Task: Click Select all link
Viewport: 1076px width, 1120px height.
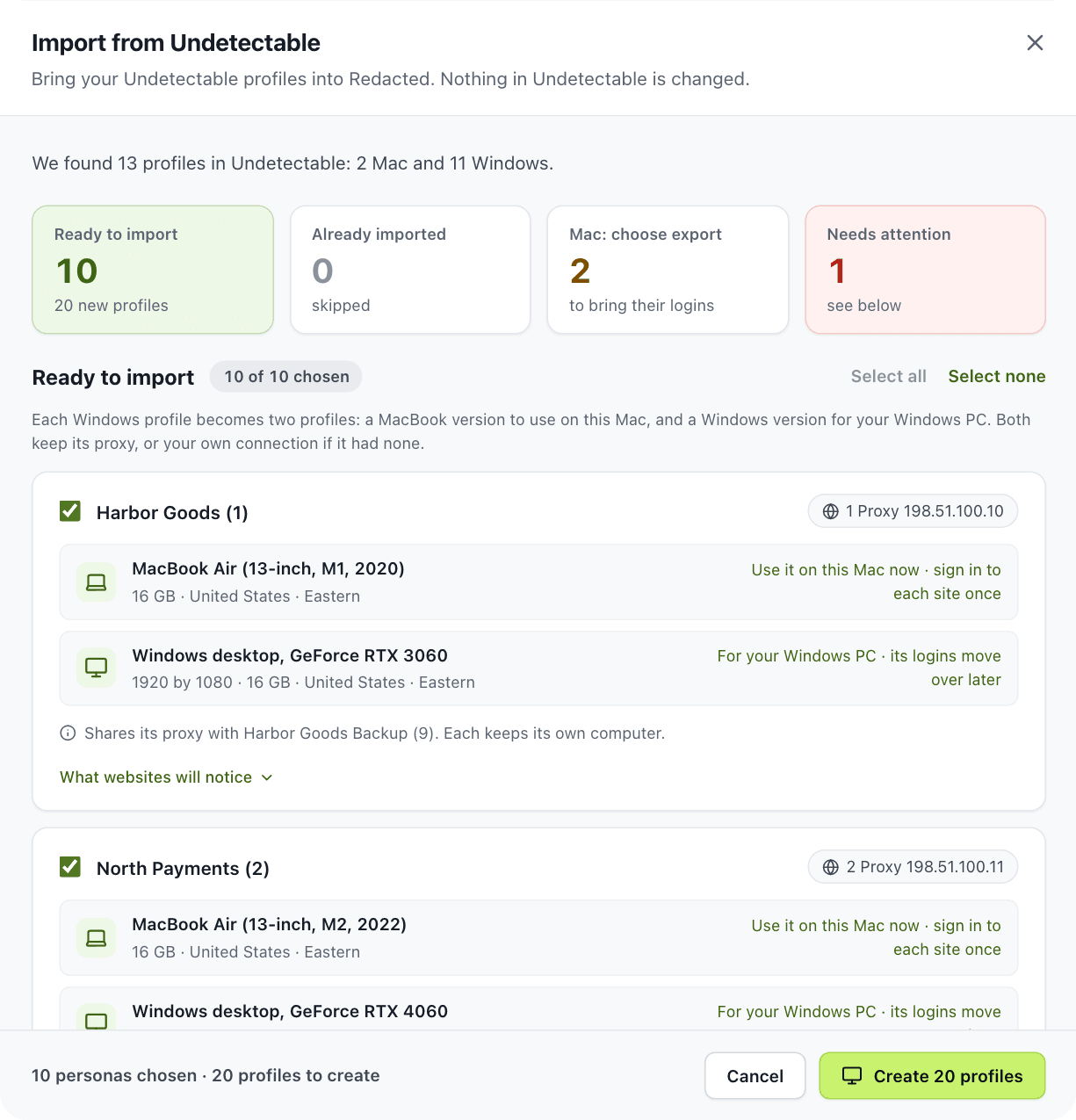Action: [889, 377]
